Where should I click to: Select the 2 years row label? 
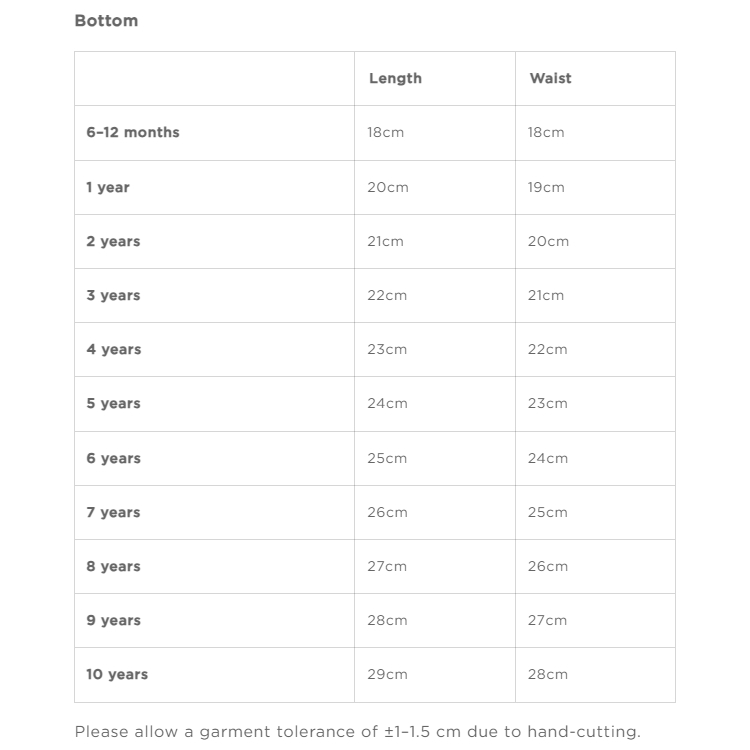113,241
